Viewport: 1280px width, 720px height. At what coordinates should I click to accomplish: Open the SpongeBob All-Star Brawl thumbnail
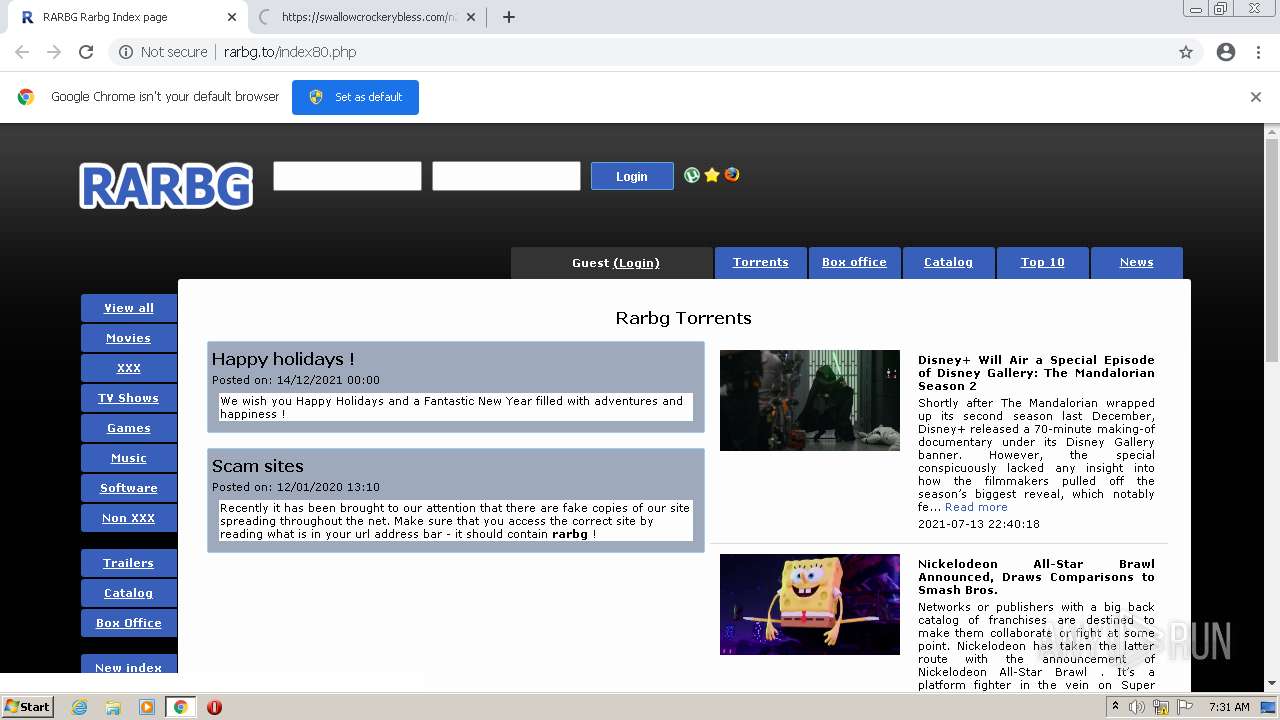[x=810, y=604]
